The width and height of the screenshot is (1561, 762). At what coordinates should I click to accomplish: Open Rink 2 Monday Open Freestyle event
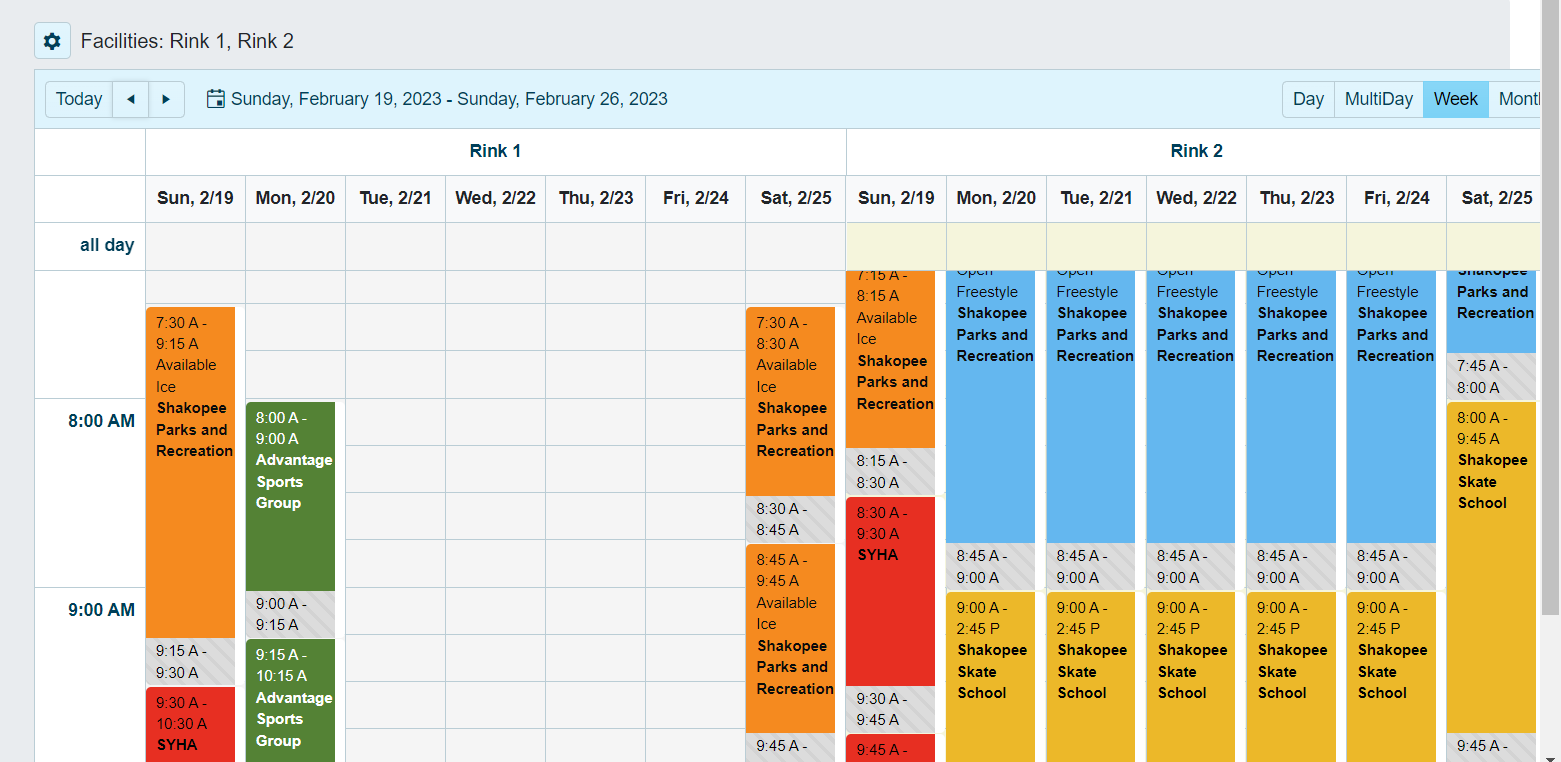tap(990, 406)
